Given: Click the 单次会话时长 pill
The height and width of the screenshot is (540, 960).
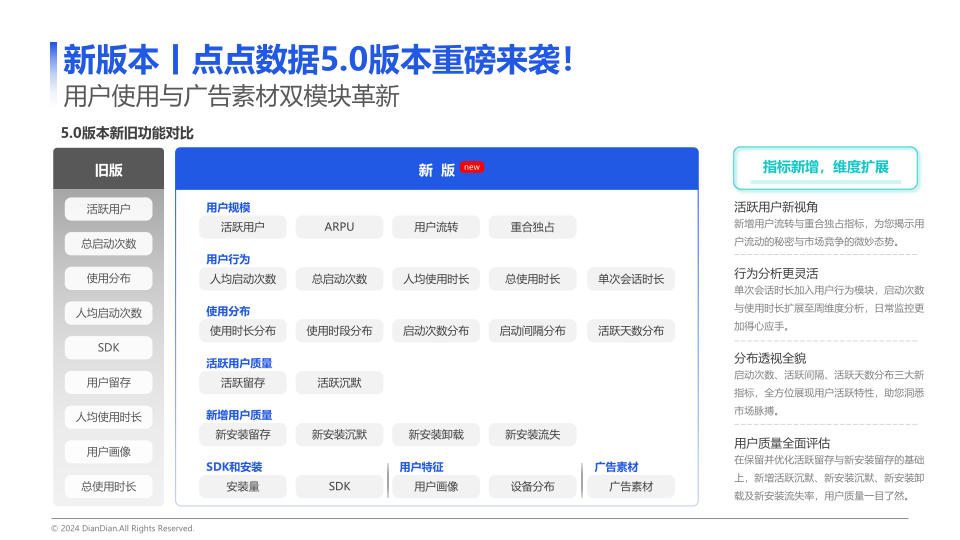Looking at the screenshot, I should coord(631,279).
